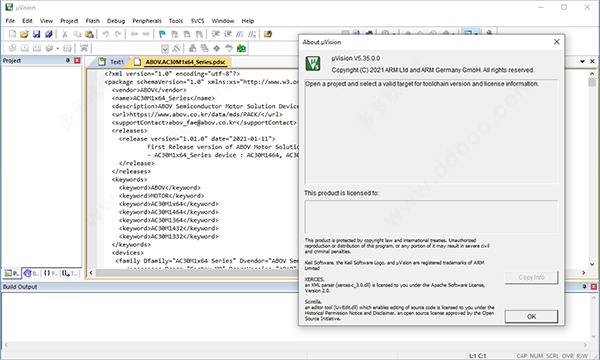Switch to the Functions panel tab
This screenshot has height=360, width=600.
tap(51, 273)
